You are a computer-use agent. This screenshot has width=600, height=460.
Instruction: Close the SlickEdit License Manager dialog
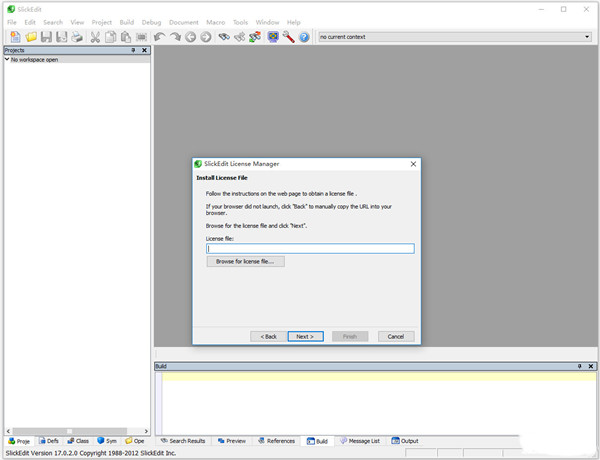pos(413,164)
